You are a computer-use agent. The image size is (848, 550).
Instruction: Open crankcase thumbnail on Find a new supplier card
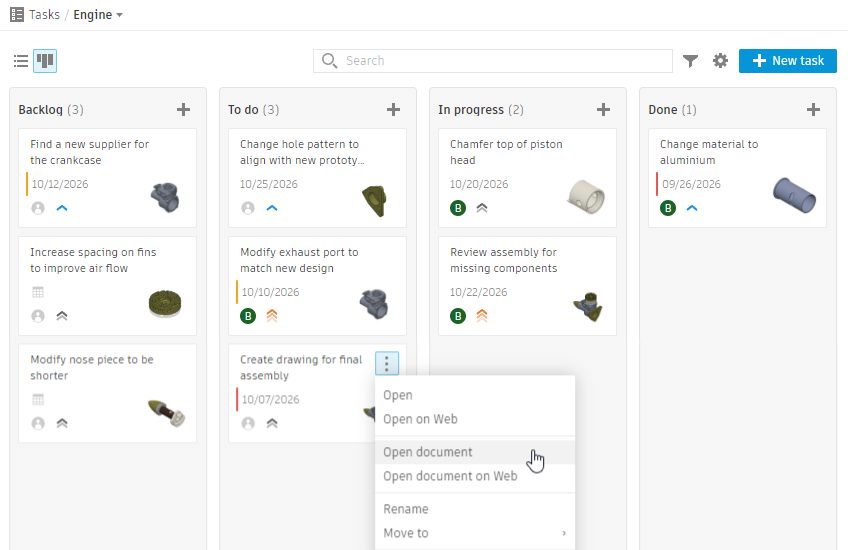click(165, 197)
